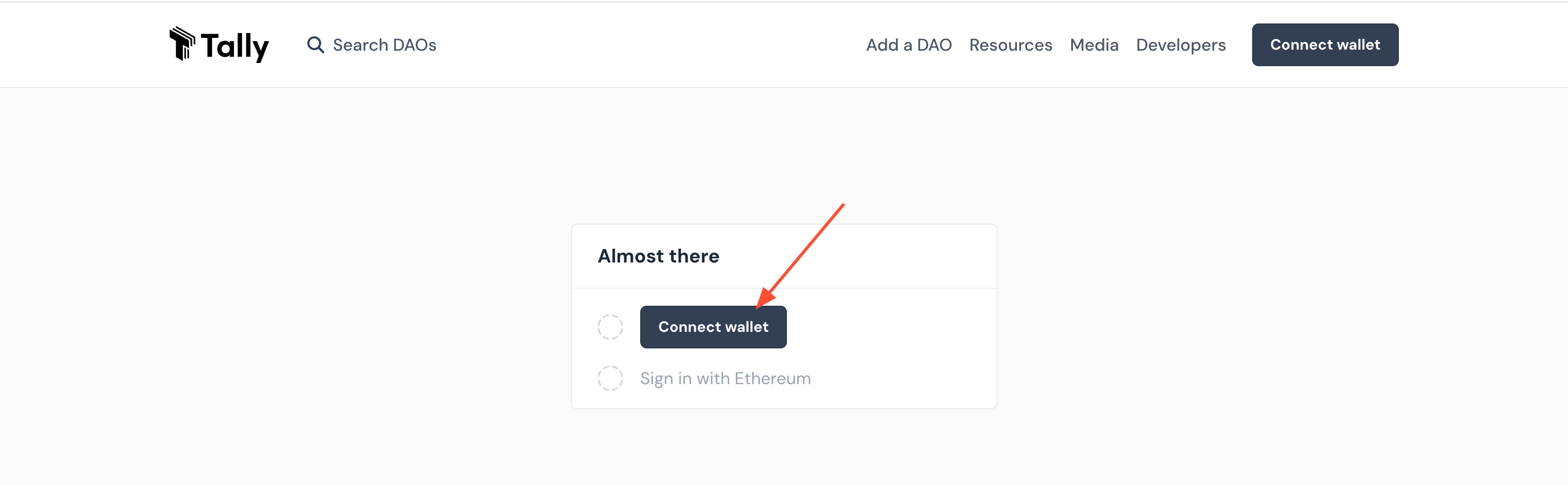Image resolution: width=1568 pixels, height=485 pixels.
Task: Select the Sign in with Ethereum step
Action: [x=725, y=378]
